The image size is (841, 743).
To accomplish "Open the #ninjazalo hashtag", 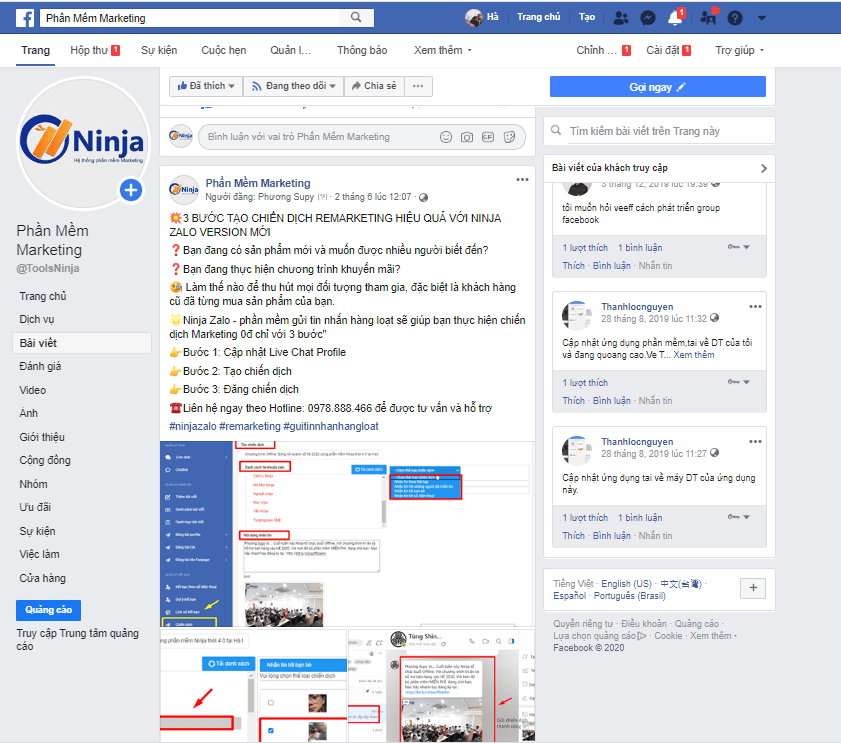I will (193, 426).
